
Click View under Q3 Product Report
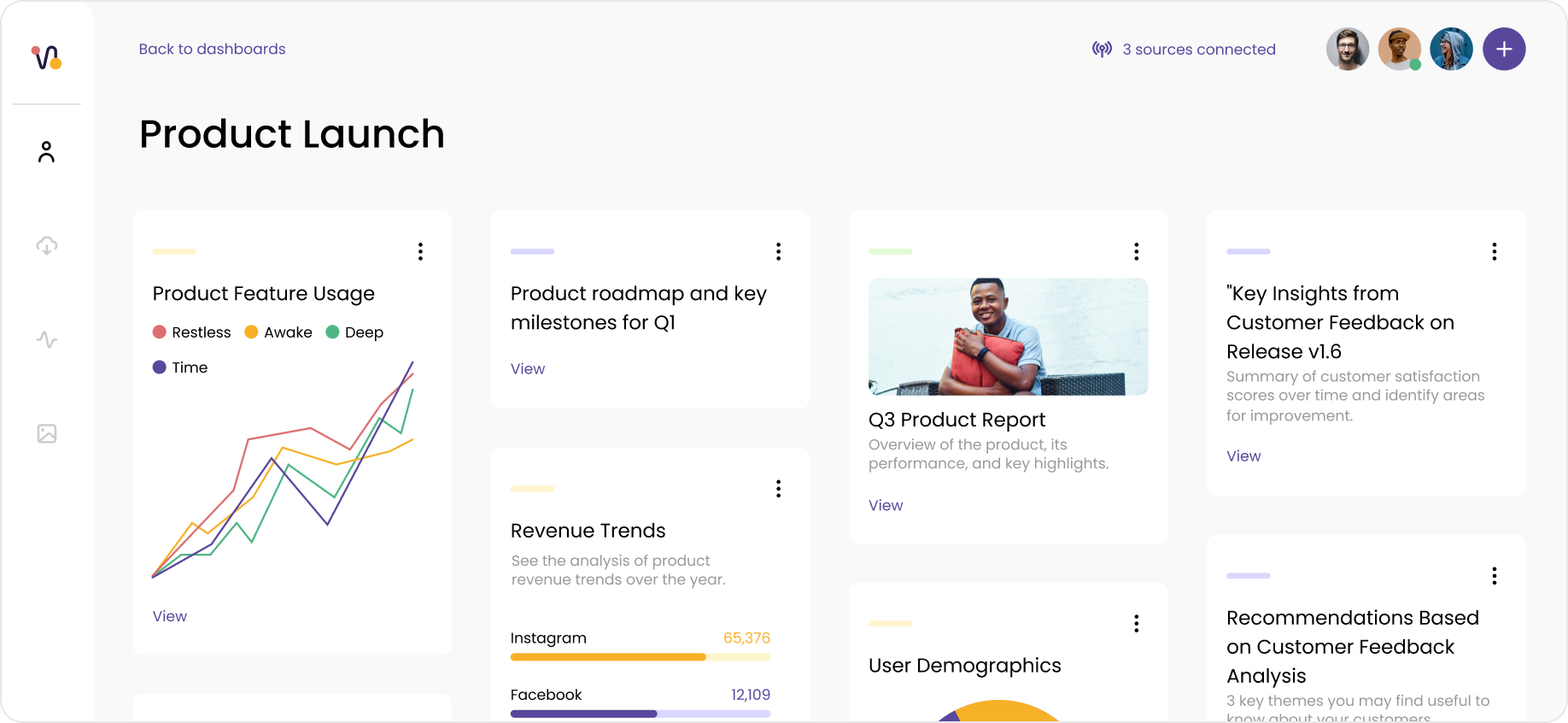tap(886, 506)
